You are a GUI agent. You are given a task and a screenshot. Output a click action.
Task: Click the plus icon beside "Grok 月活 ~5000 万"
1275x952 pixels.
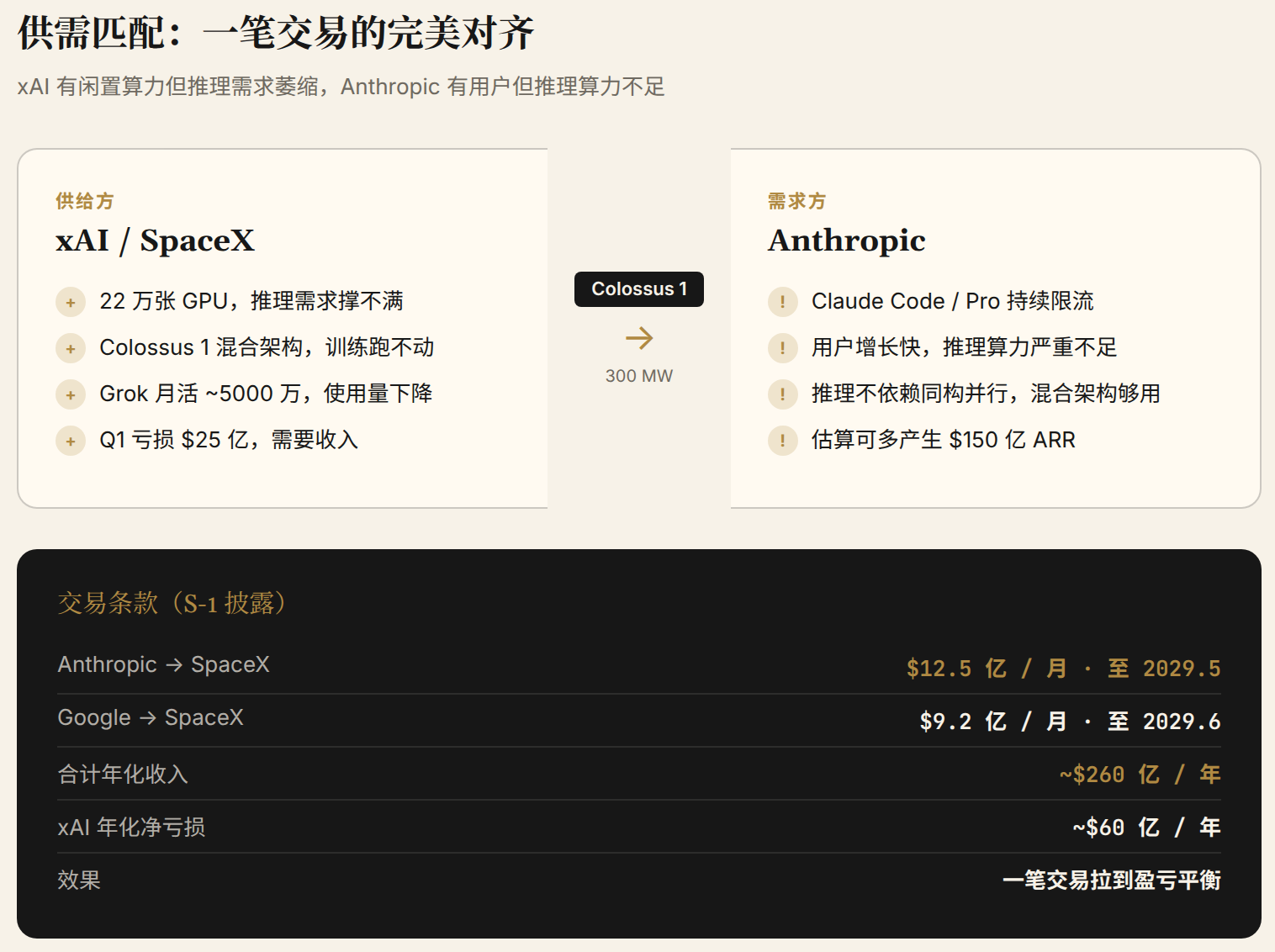pyautogui.click(x=71, y=394)
